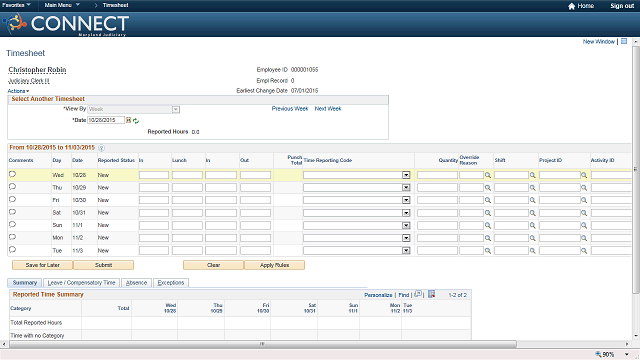This screenshot has height=360, width=640.
Task: Switch to the Leave / Compensatory Time tab
Action: pyautogui.click(x=81, y=282)
